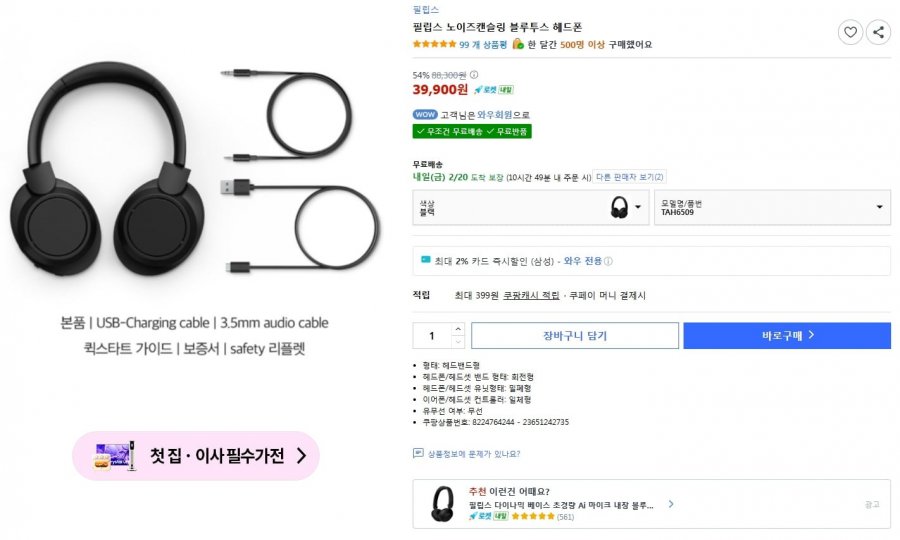Click the quantity input field
This screenshot has height=540, width=900.
(x=432, y=336)
